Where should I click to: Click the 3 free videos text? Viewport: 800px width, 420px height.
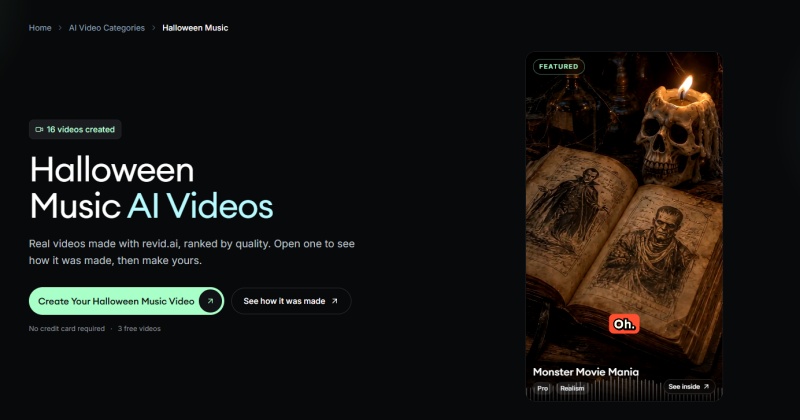tap(139, 329)
